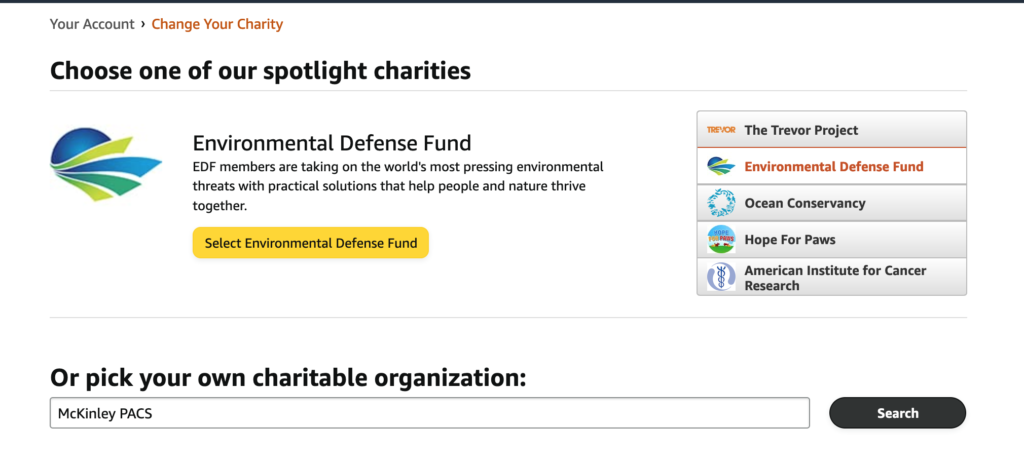1024x466 pixels.
Task: View American Institute for Cancer Research tab
Action: pos(831,277)
